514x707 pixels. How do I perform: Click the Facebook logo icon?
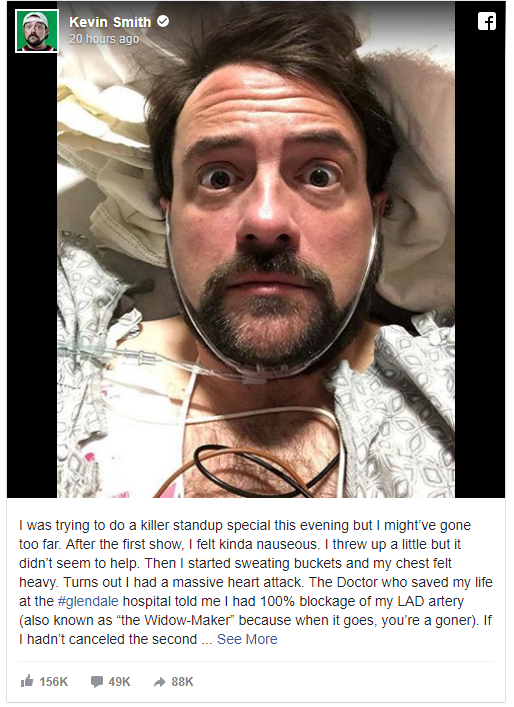pyautogui.click(x=486, y=21)
